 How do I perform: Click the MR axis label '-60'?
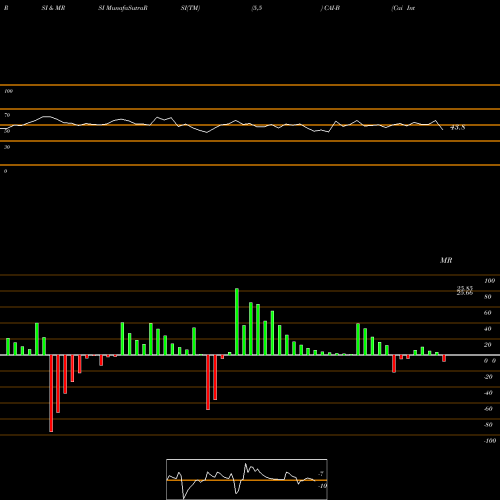coord(488,409)
